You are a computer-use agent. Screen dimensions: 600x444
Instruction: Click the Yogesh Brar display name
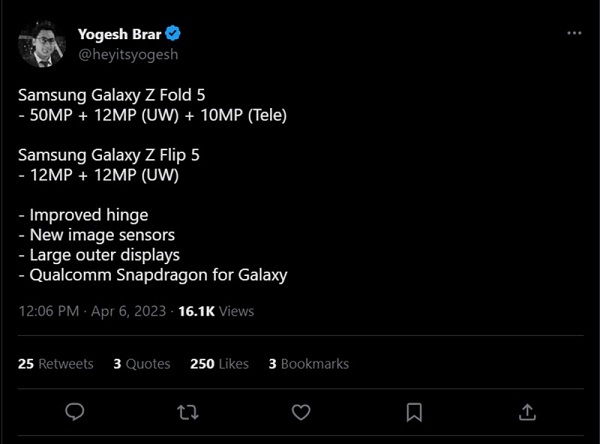[x=119, y=34]
